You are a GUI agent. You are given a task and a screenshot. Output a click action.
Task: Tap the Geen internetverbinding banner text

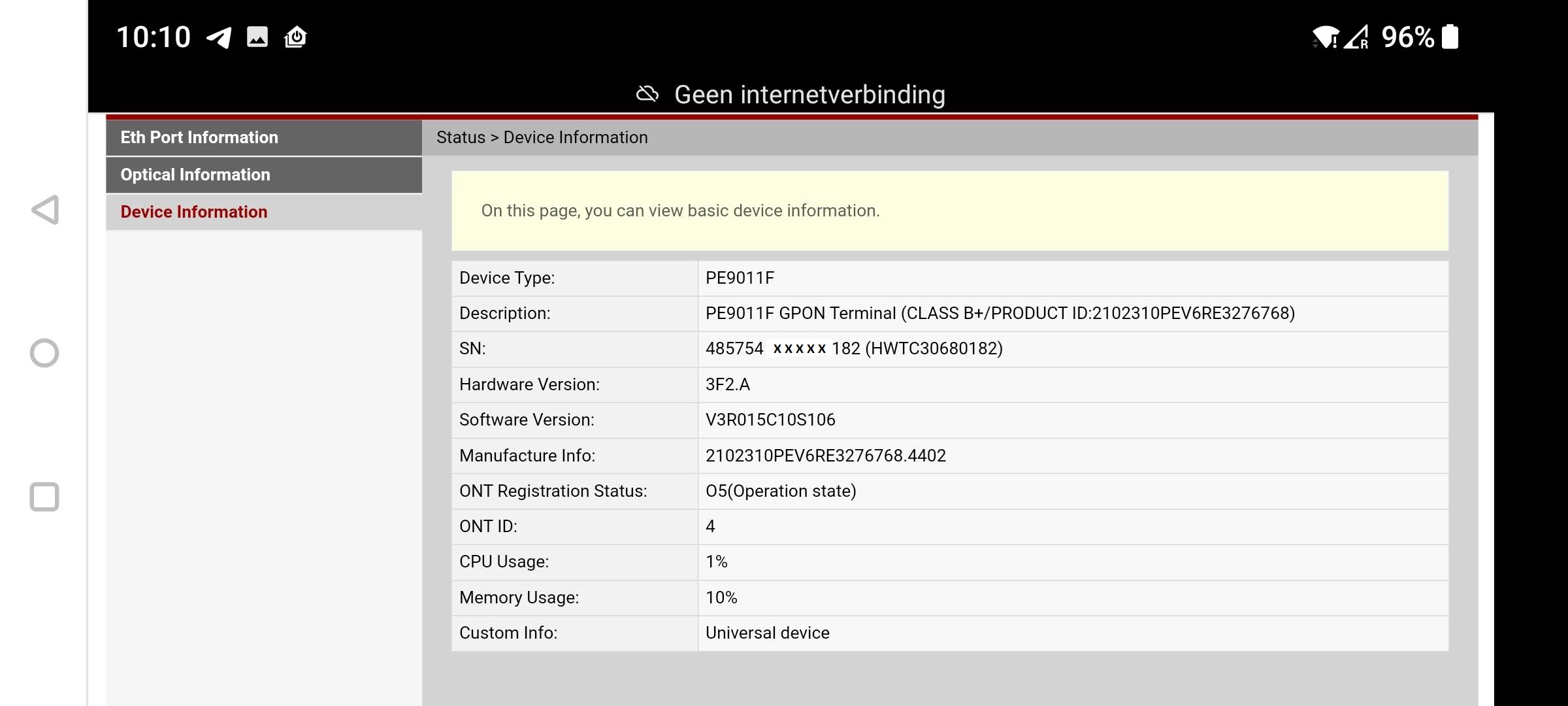tap(809, 95)
